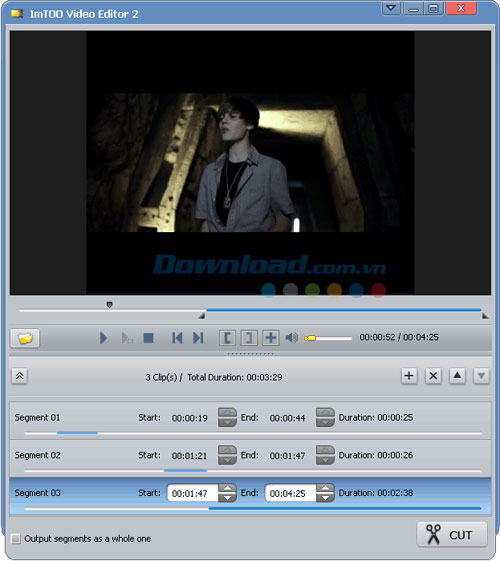Click the 00:00:52 / 00:04:25 time display
The width and height of the screenshot is (500, 561).
(x=399, y=337)
